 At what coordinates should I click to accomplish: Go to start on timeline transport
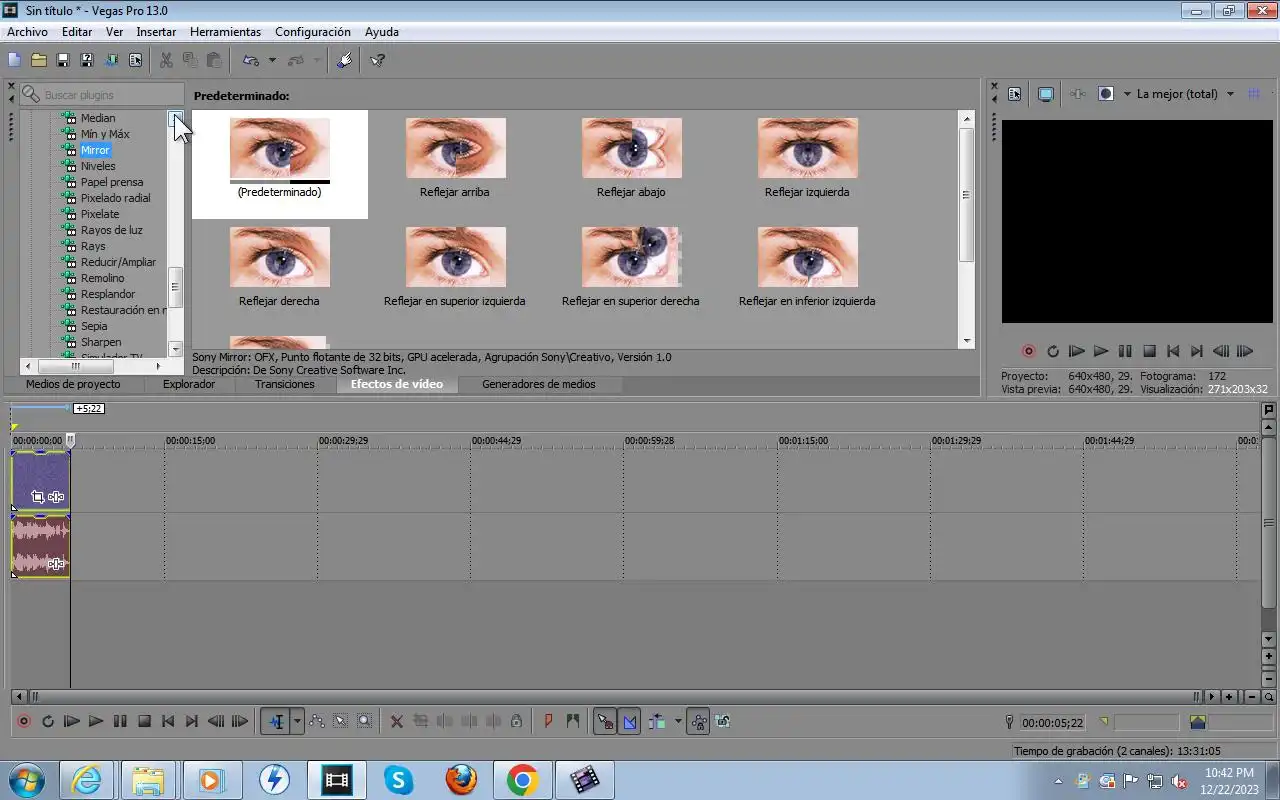pyautogui.click(x=168, y=721)
